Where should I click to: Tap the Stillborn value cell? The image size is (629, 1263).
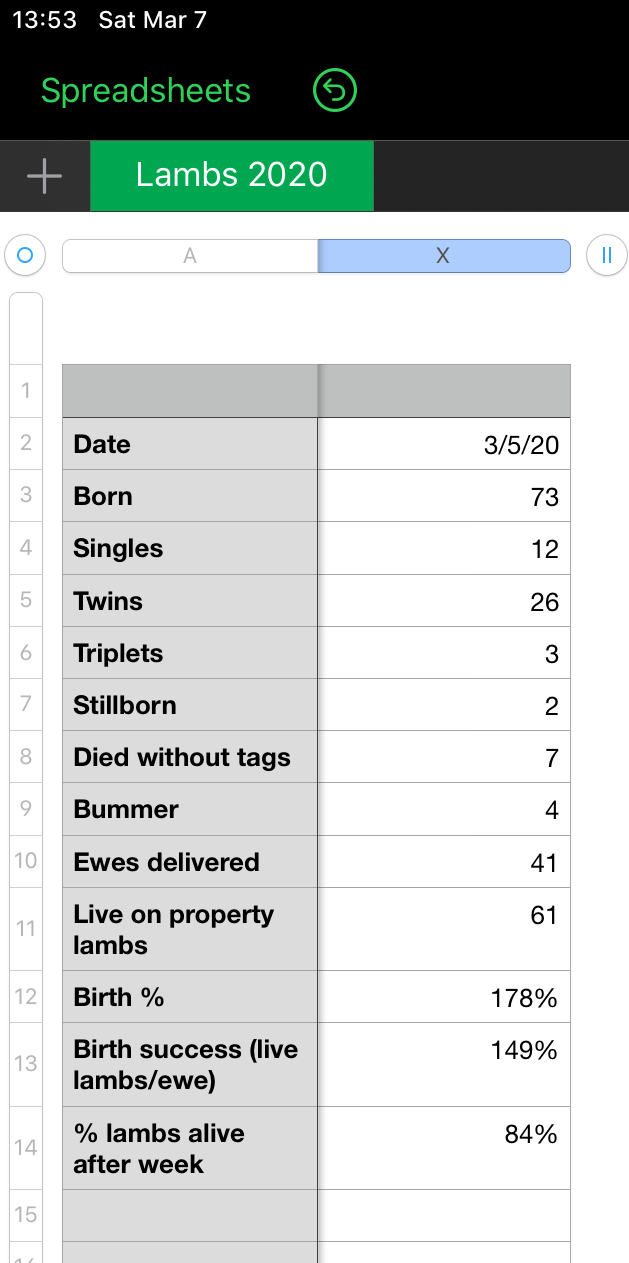coord(444,706)
